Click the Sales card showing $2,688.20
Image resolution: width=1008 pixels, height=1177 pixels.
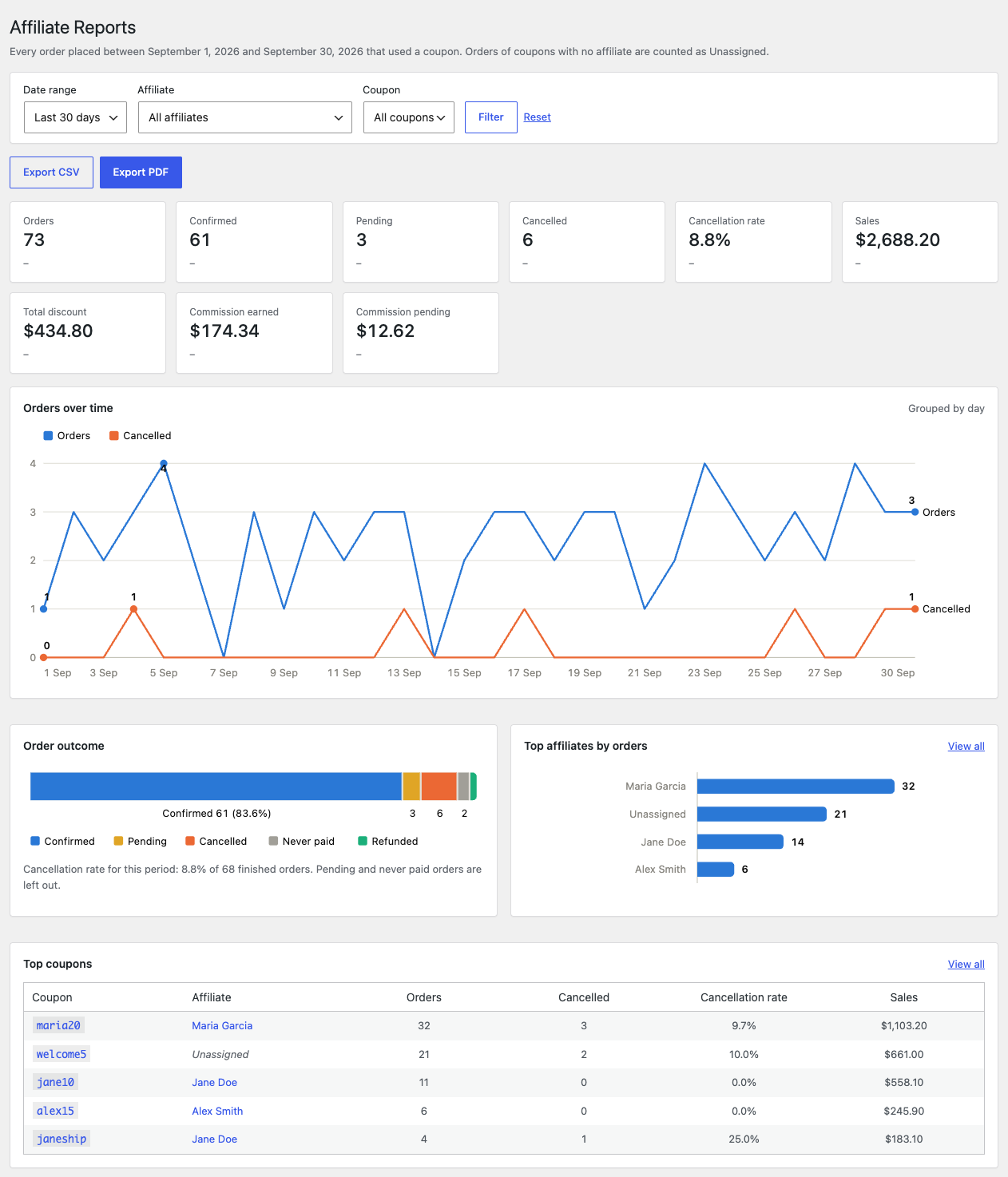920,242
